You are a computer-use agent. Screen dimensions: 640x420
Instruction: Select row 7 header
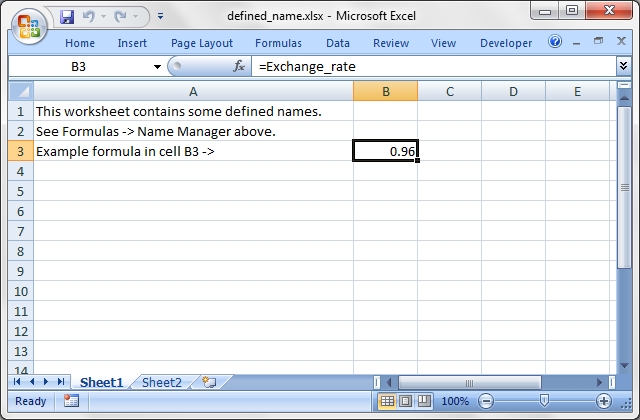(21, 231)
